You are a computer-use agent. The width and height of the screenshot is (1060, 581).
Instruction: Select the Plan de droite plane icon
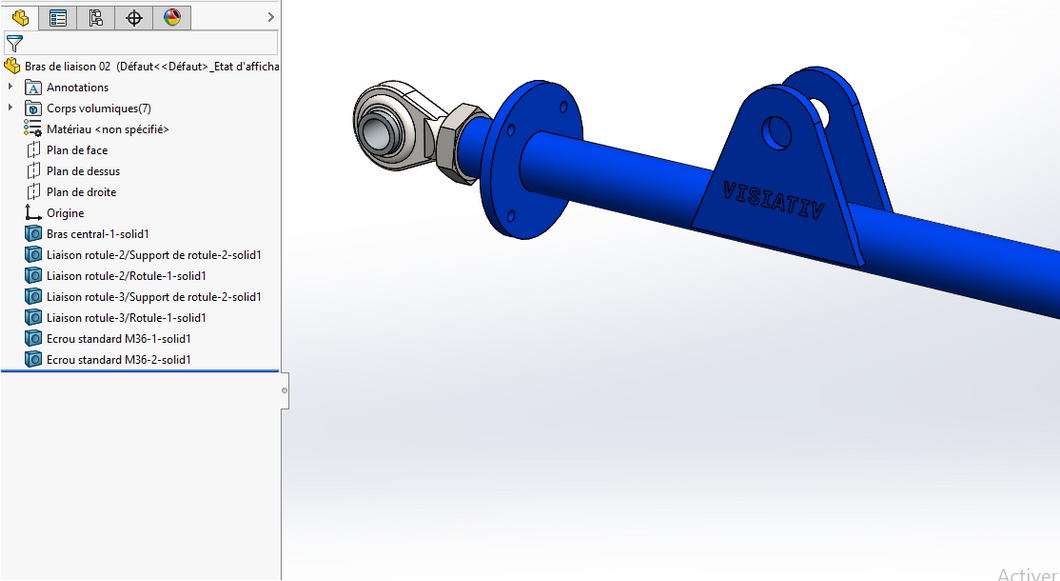click(x=33, y=192)
